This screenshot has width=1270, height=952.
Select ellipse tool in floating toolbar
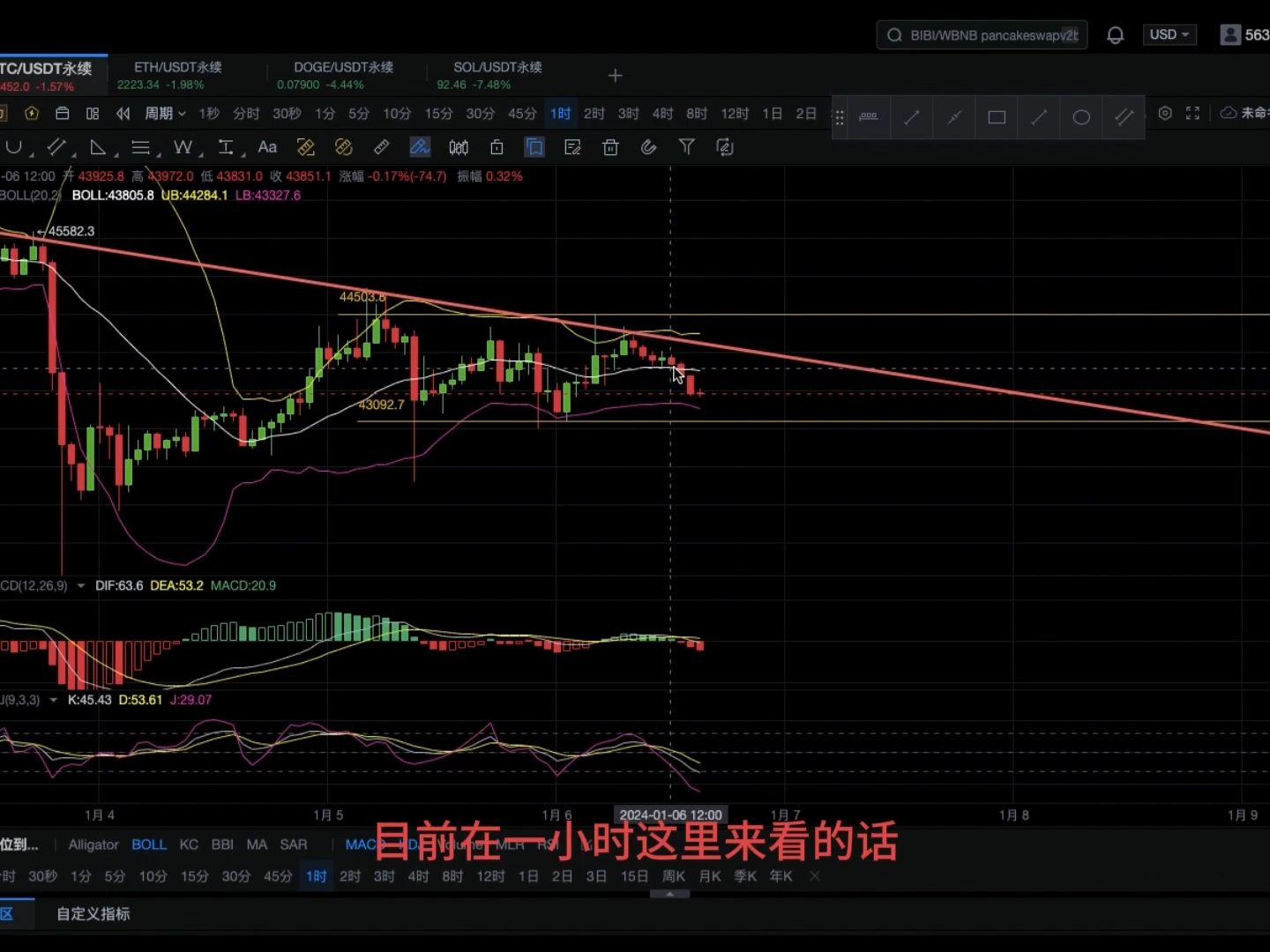coord(1081,116)
